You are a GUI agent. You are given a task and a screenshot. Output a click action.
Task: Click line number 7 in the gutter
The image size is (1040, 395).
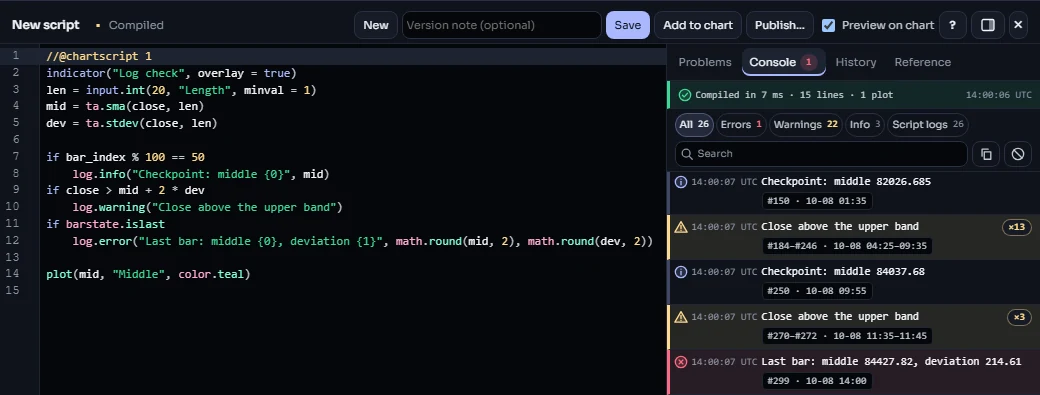tap(15, 157)
